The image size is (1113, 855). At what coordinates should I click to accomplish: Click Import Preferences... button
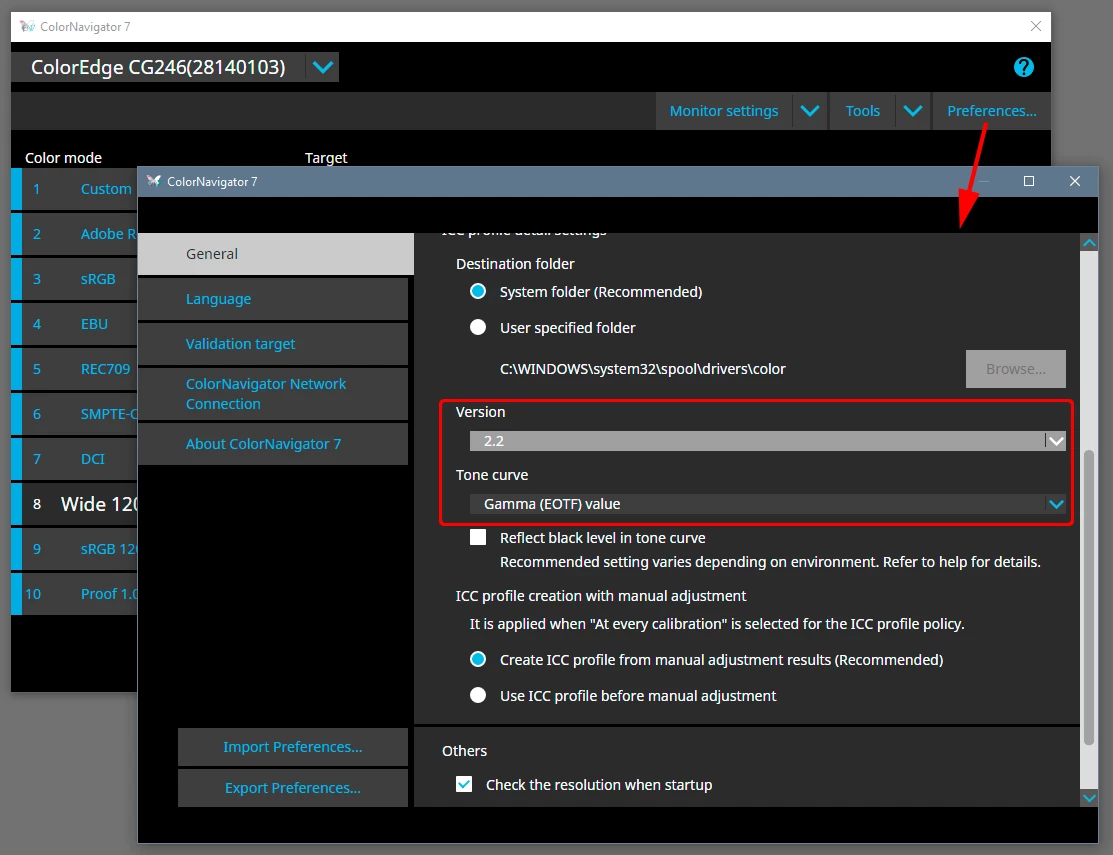point(292,747)
